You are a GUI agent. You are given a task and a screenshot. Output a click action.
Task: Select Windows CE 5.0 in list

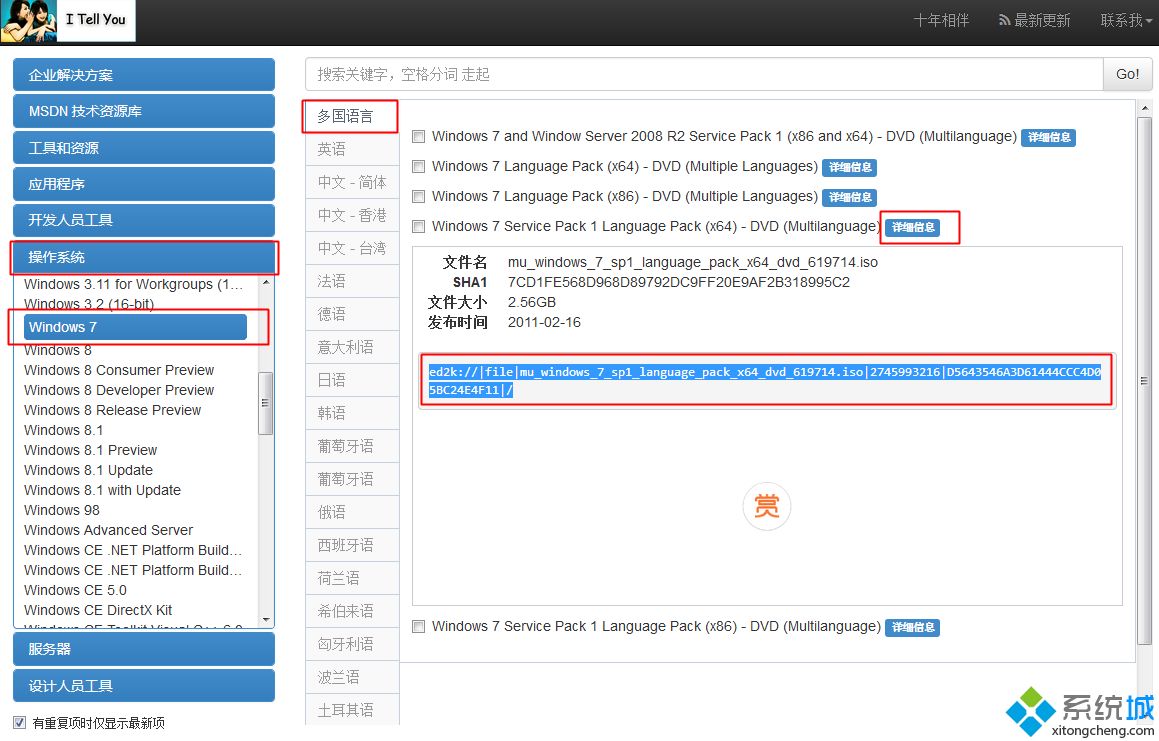tap(75, 589)
